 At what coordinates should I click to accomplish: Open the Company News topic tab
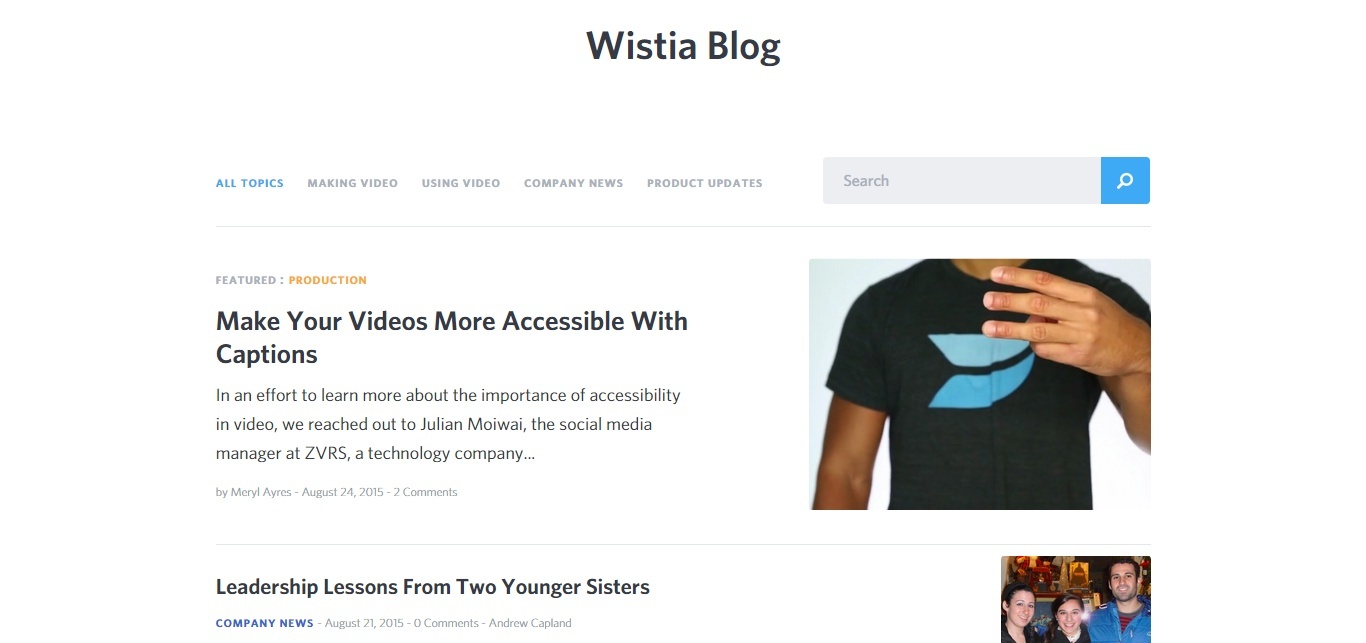coord(574,183)
